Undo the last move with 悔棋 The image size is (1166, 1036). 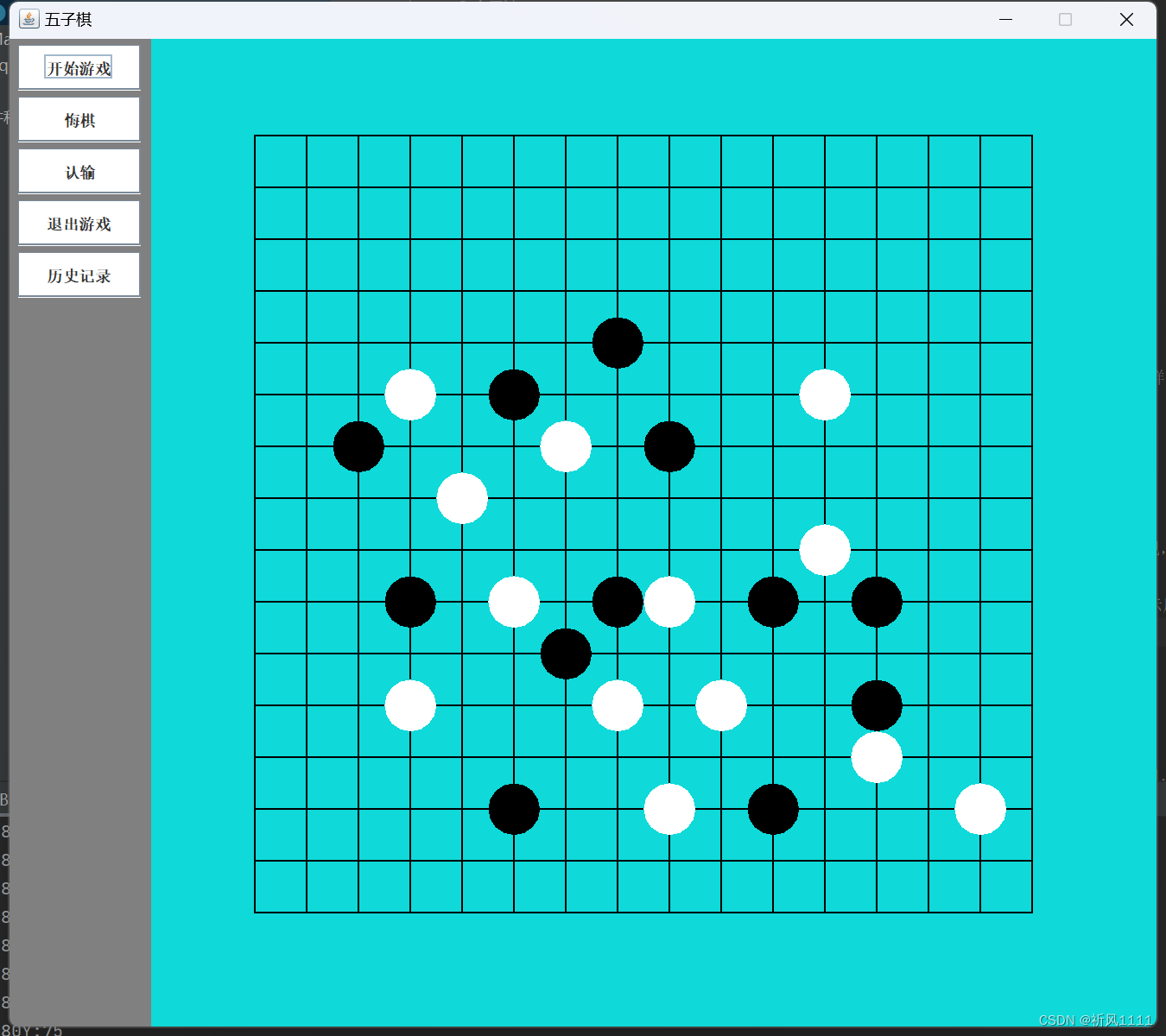coord(79,119)
